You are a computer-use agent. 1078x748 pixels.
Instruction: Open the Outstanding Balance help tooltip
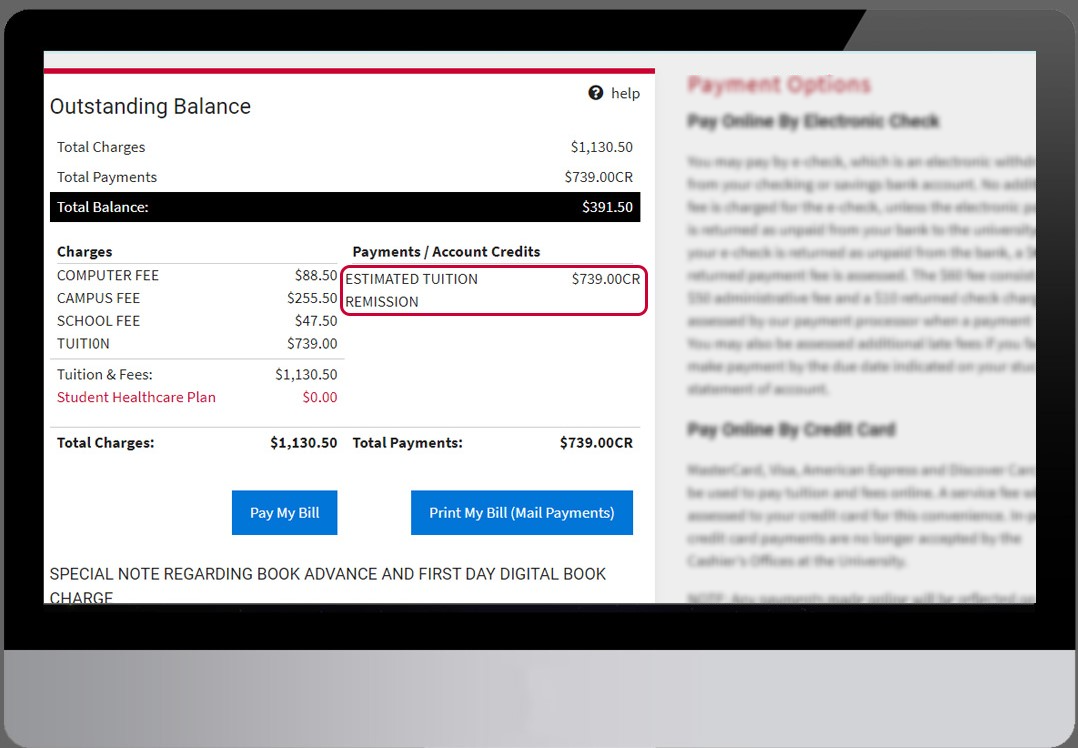597,93
